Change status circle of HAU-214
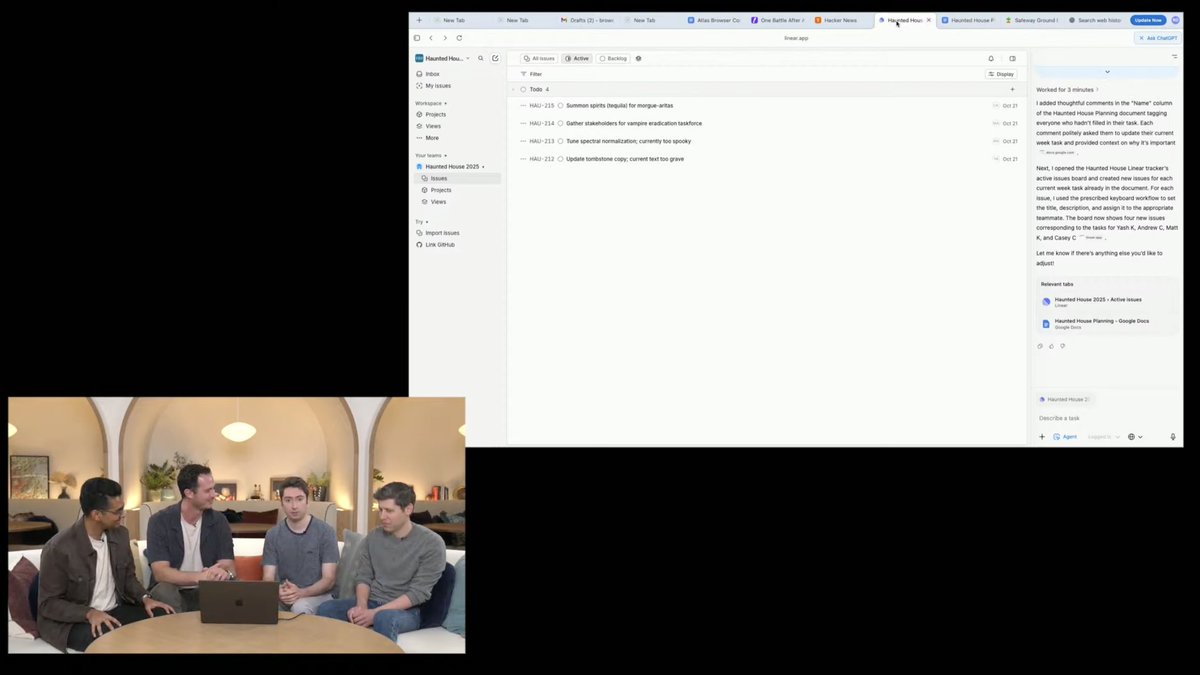This screenshot has height=675, width=1200. tap(561, 123)
